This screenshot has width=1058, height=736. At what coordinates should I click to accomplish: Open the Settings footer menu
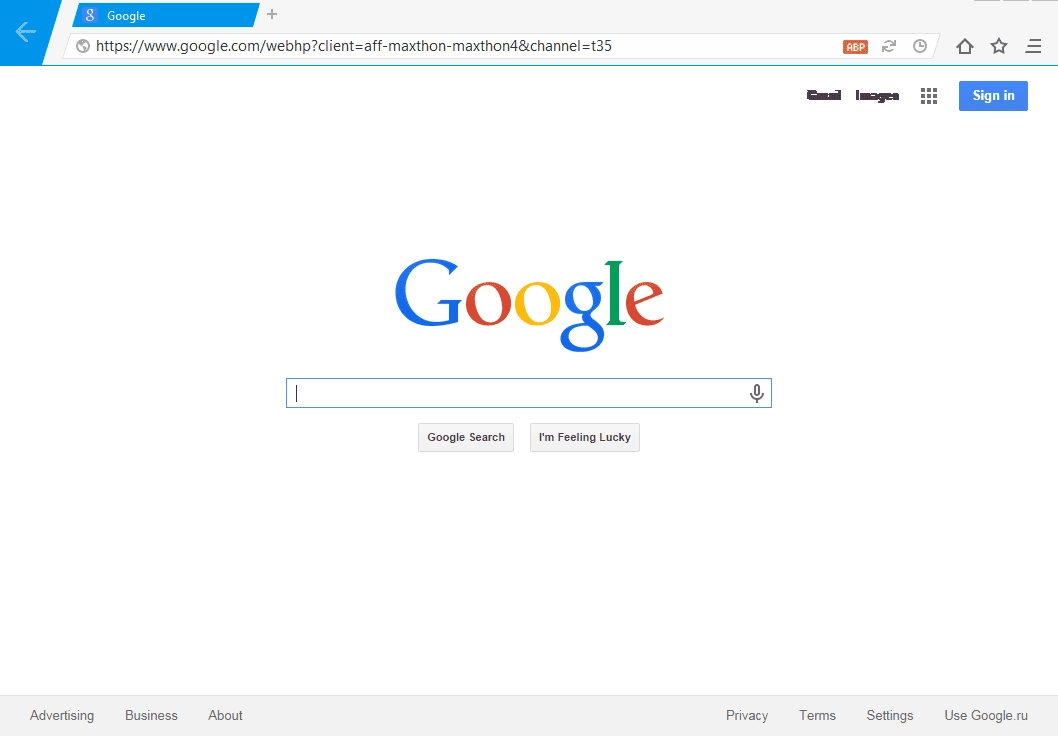coord(889,715)
